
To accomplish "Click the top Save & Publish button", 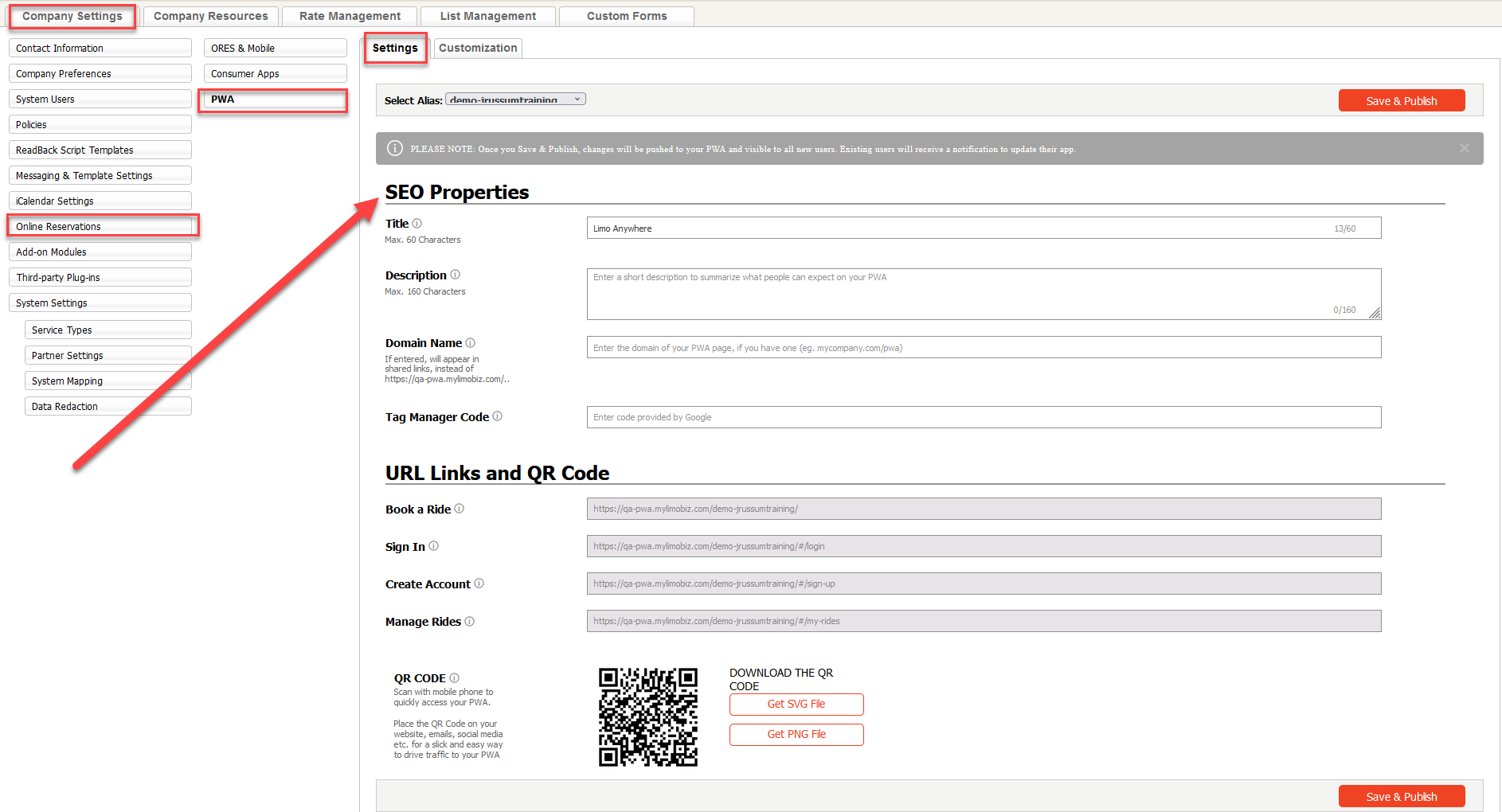I will click(1401, 101).
